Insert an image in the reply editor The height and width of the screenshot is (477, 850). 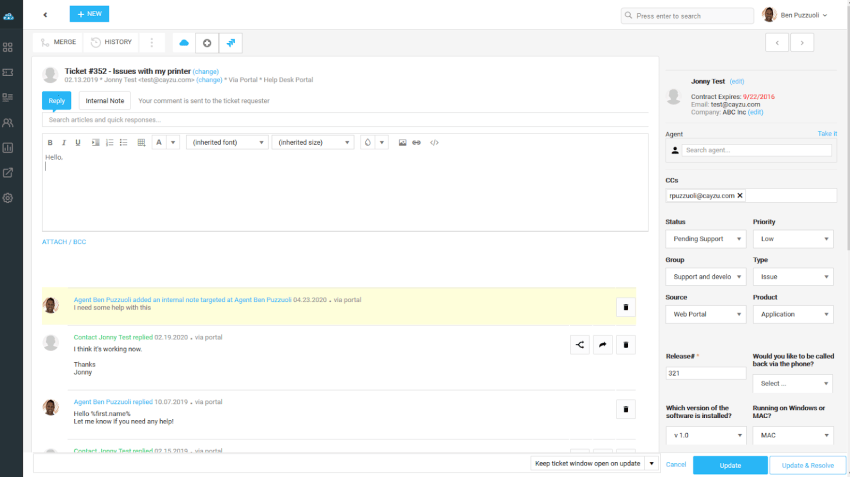[402, 143]
